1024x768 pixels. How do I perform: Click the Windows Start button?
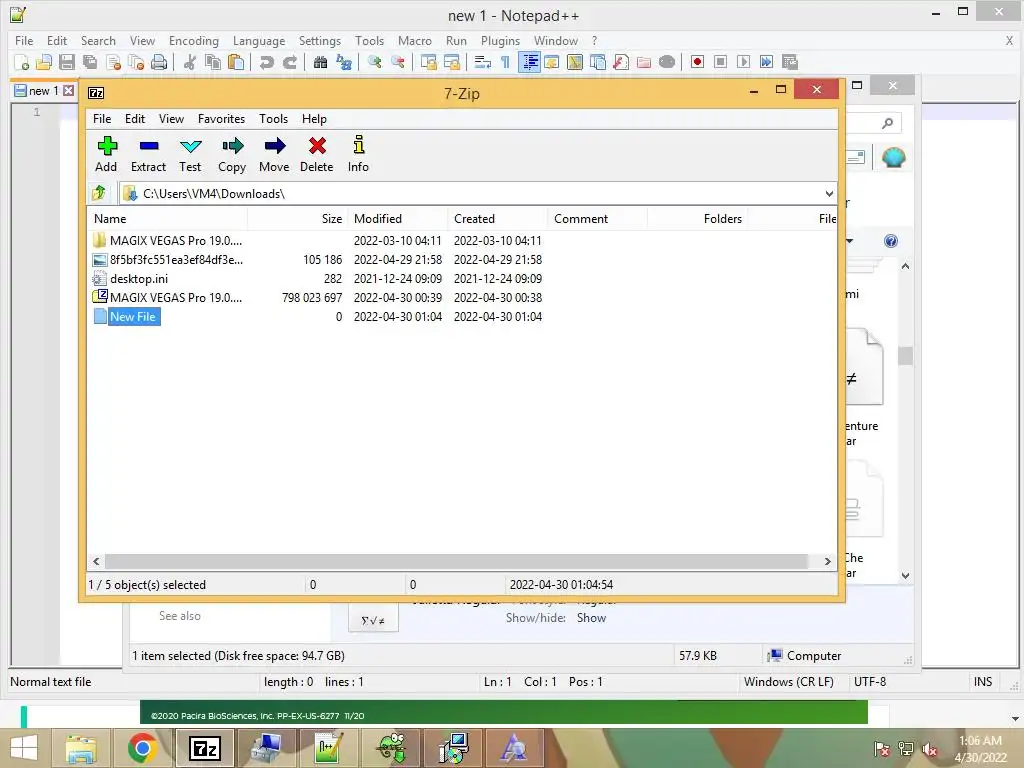tap(24, 748)
